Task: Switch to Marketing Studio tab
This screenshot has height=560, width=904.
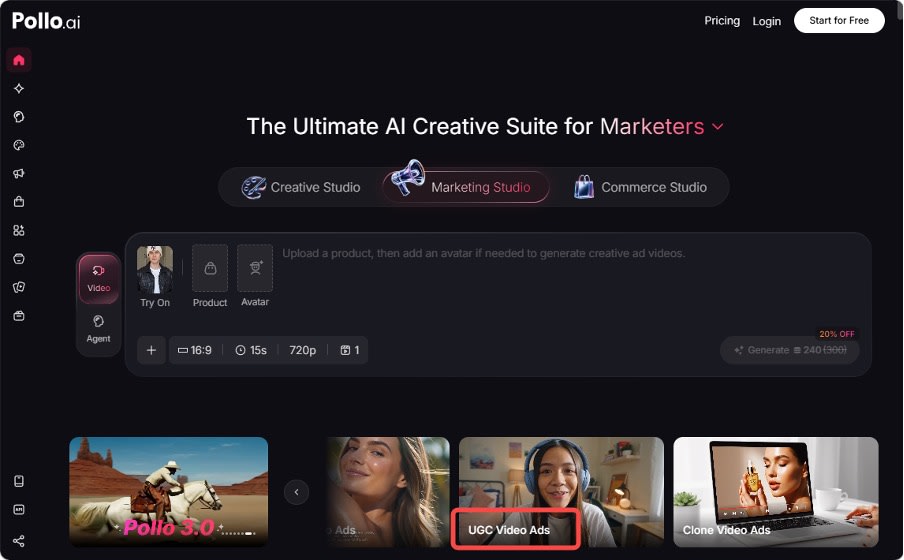Action: click(466, 186)
